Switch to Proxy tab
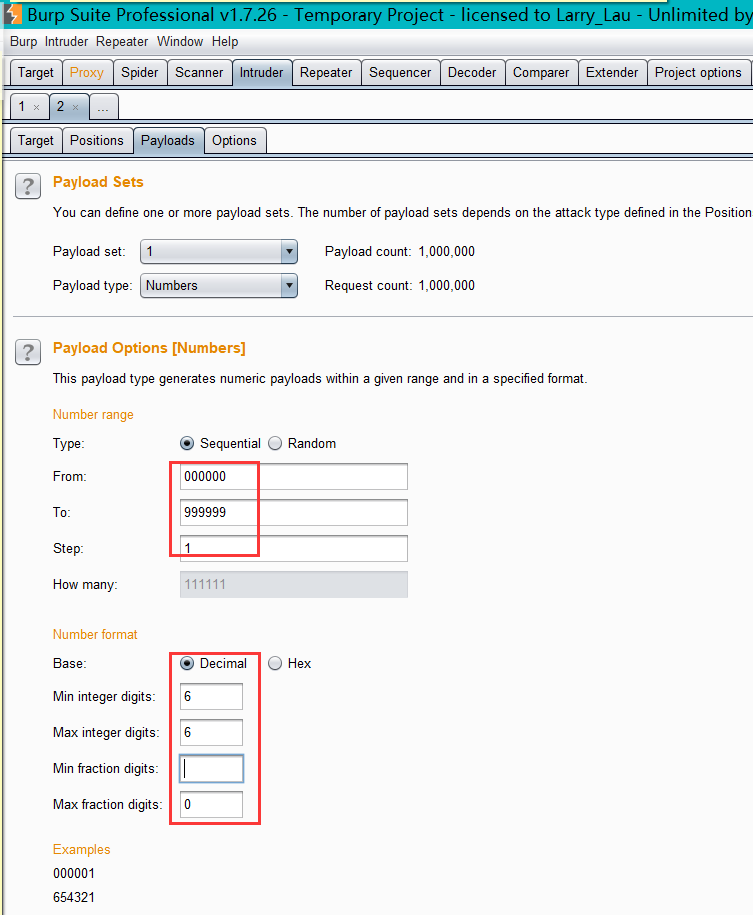 [86, 72]
